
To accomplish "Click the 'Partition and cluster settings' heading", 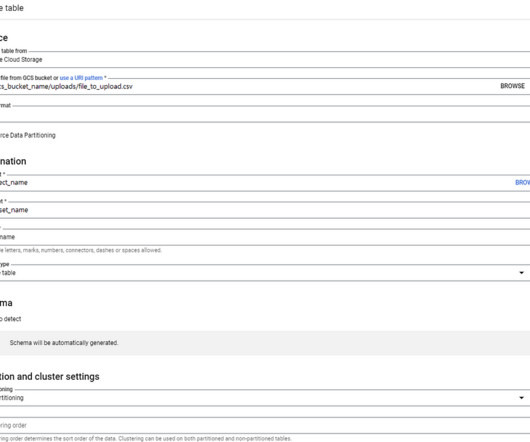I will [50, 376].
